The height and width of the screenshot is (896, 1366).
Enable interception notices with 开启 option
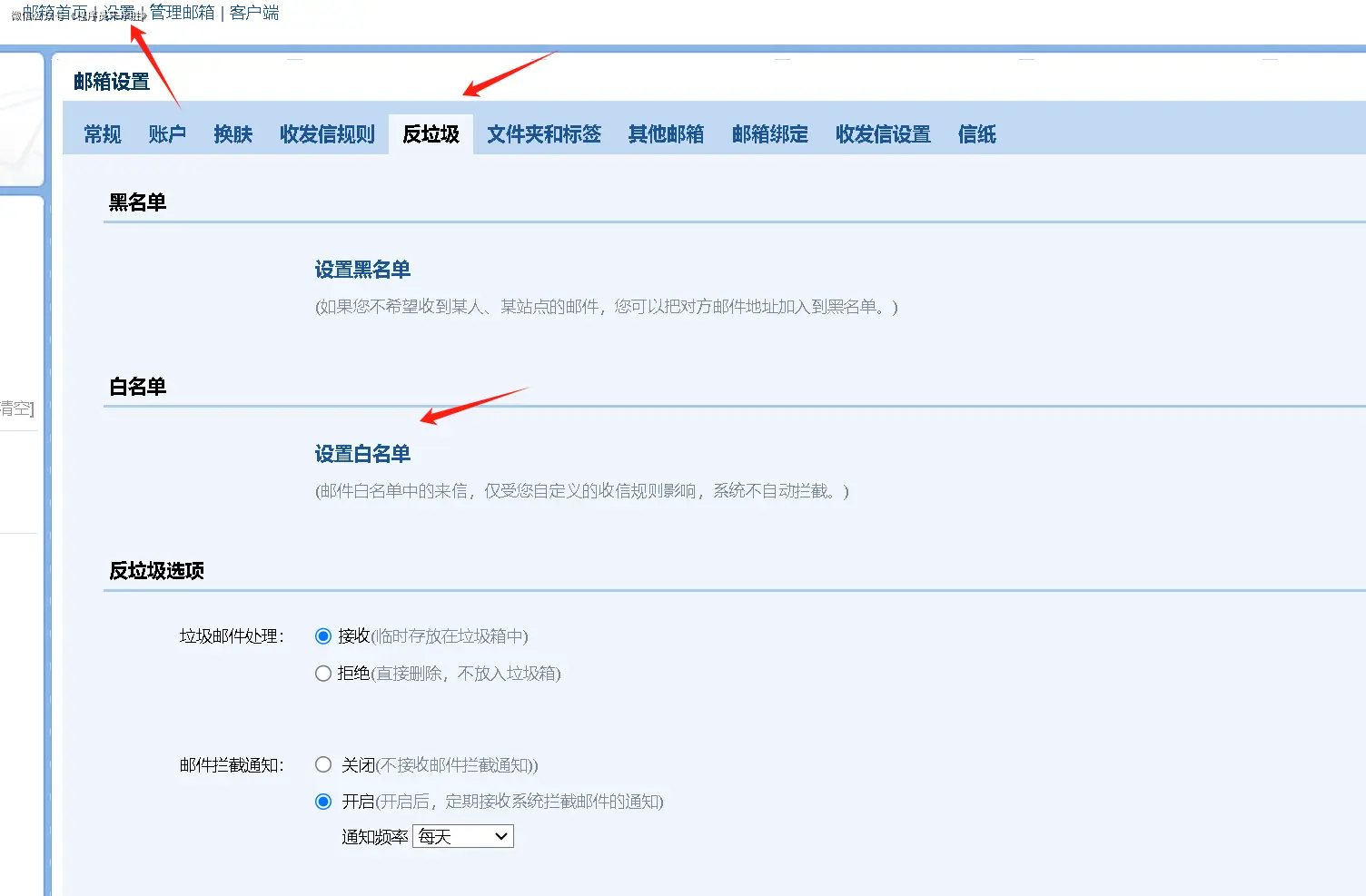(x=323, y=802)
